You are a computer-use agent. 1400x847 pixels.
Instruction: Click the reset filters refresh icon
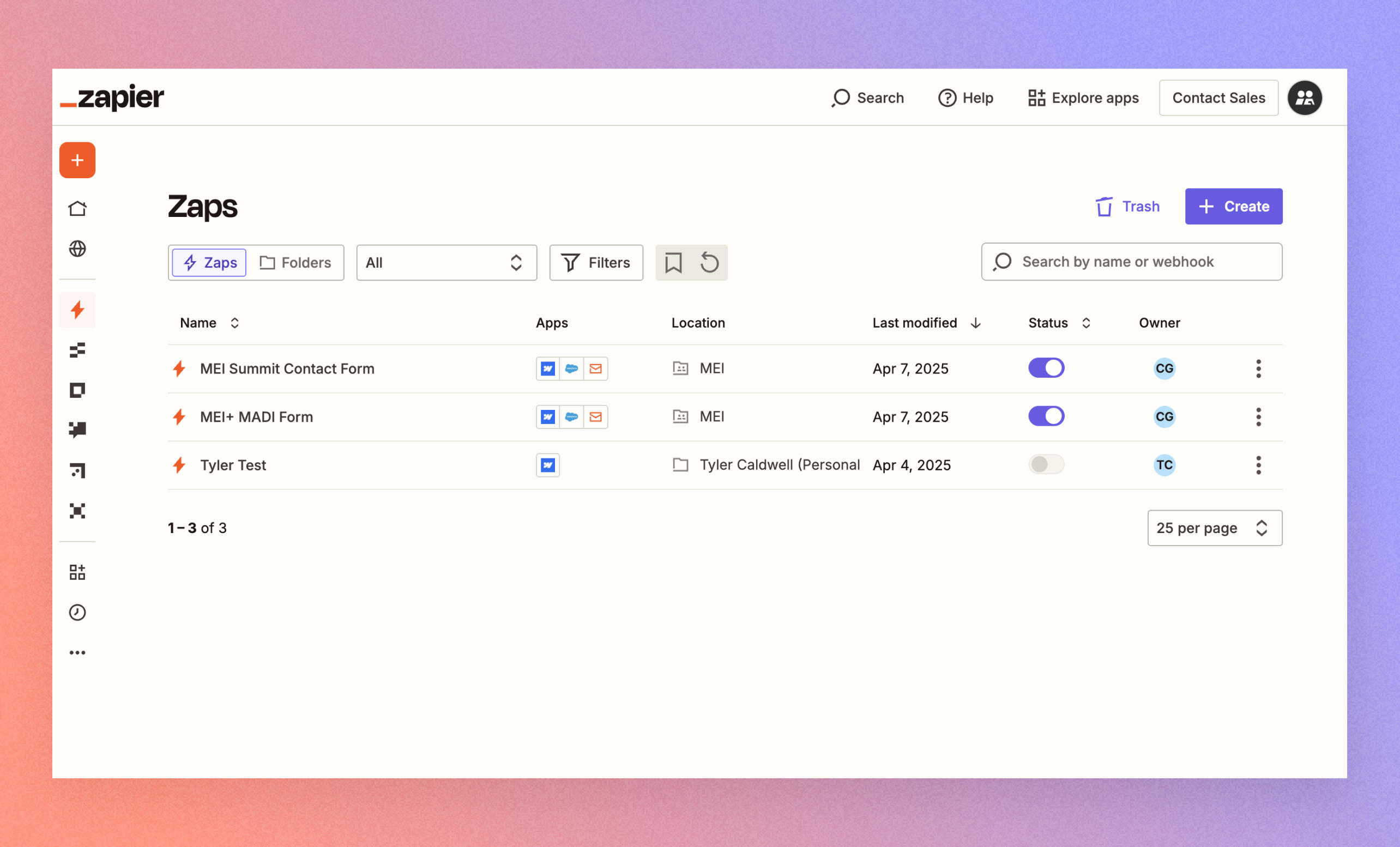pos(709,263)
